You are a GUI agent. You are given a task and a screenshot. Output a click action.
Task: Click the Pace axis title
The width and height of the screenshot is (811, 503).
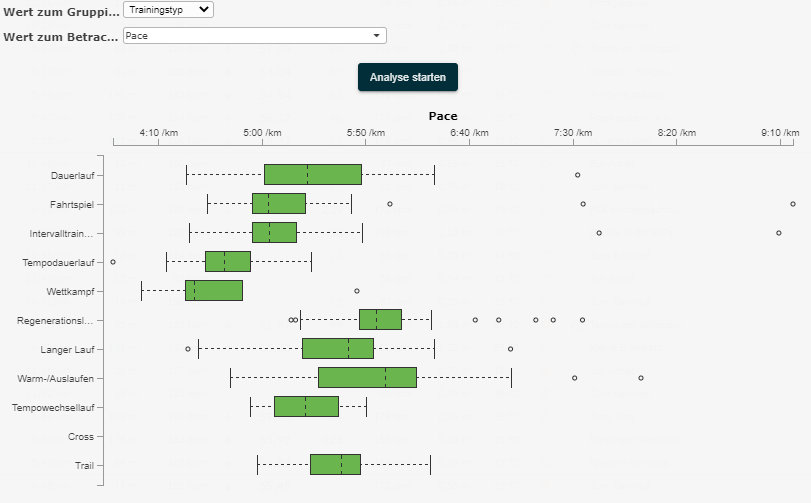[443, 116]
